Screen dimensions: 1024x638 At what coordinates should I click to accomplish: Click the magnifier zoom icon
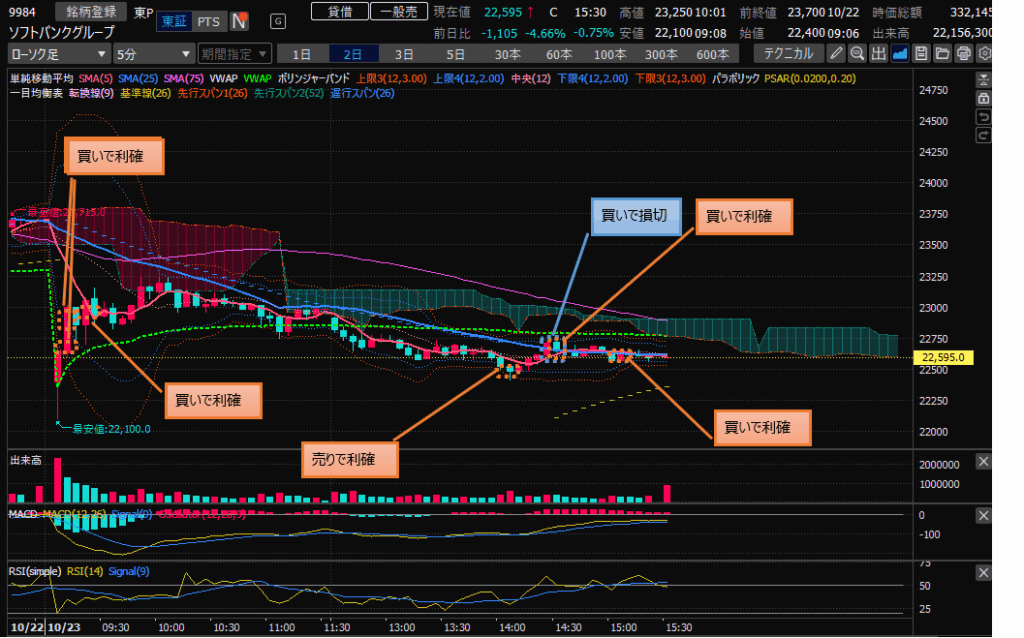(x=857, y=54)
